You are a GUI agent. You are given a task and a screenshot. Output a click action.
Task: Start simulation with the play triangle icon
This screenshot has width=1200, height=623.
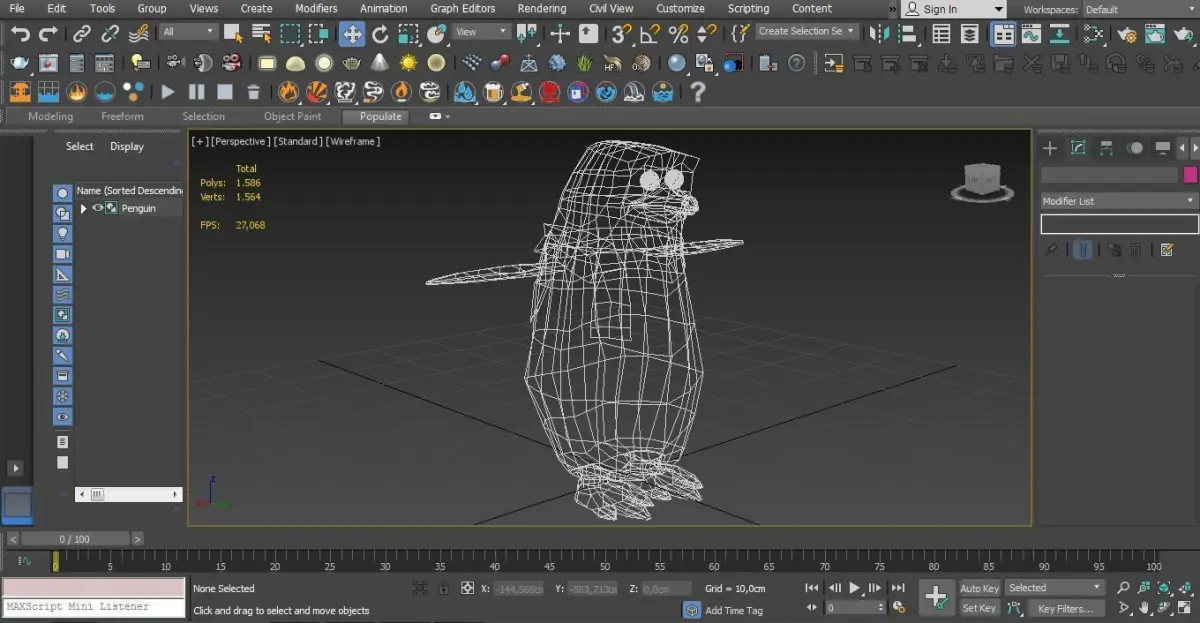(x=168, y=92)
